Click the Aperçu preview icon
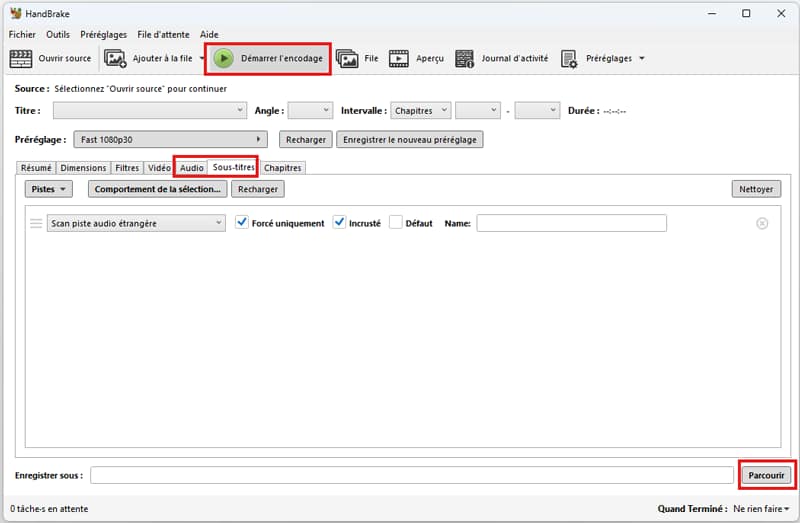Viewport: 800px width, 523px height. 399,59
